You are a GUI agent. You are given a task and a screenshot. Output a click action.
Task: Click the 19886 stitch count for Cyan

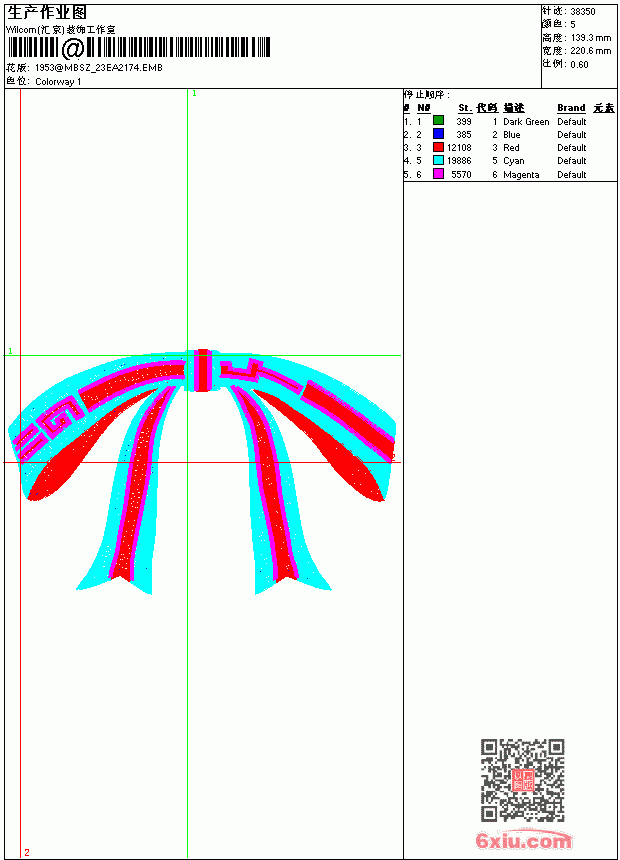(x=459, y=161)
